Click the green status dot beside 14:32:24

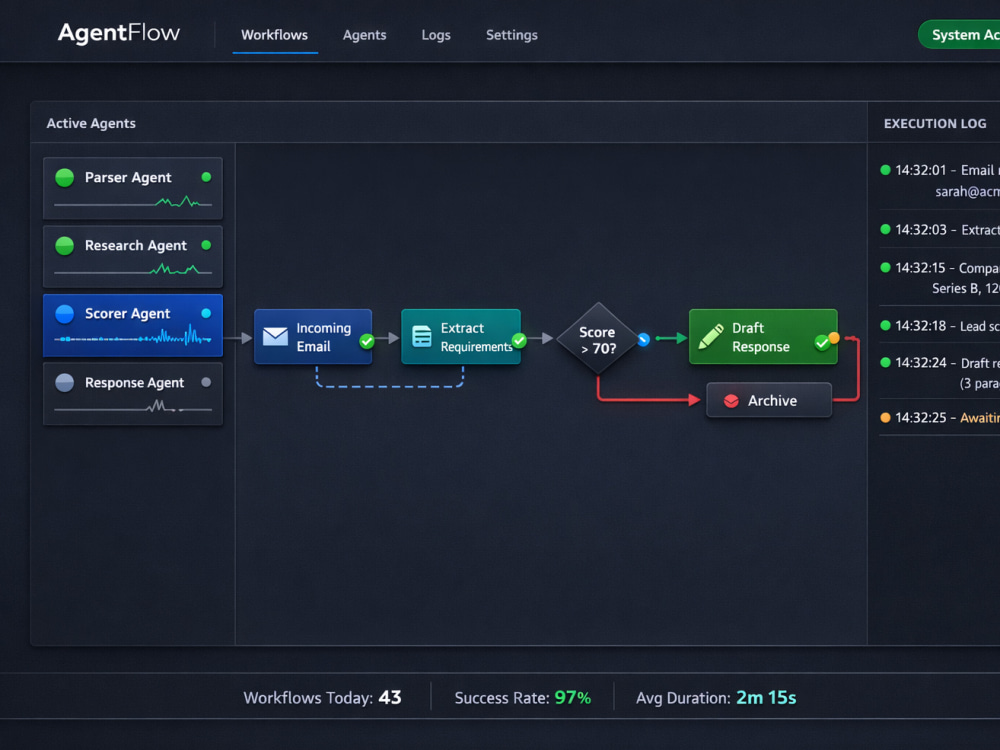885,362
